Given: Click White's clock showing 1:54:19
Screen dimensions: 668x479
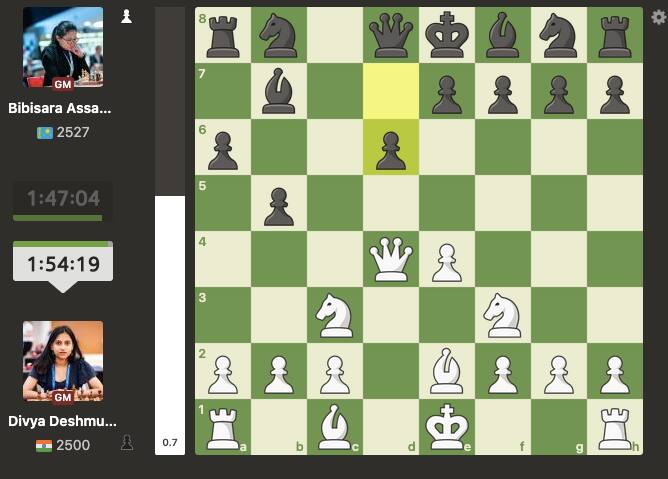Looking at the screenshot, I should 63,261.
